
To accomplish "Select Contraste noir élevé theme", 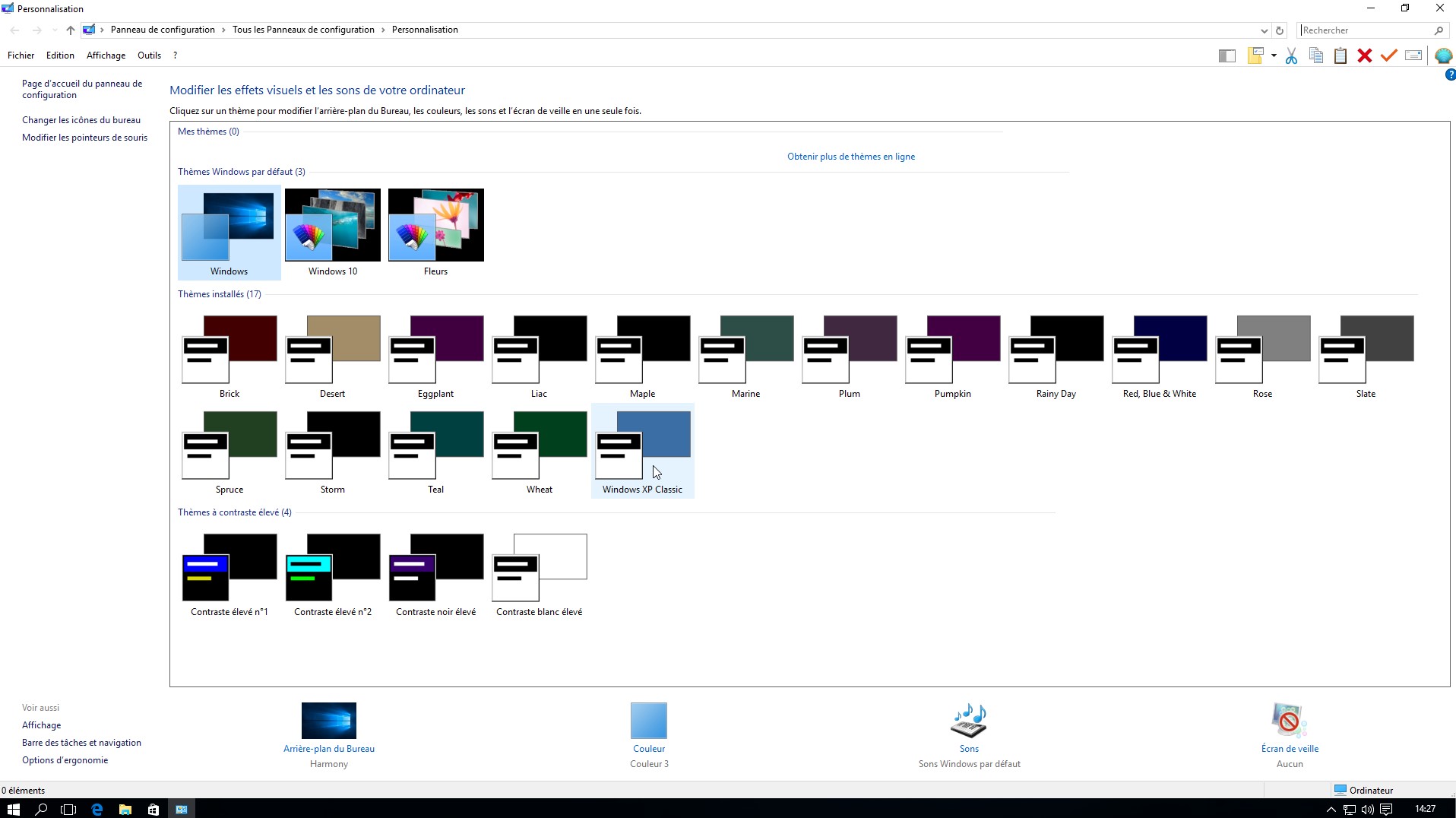I will point(435,574).
